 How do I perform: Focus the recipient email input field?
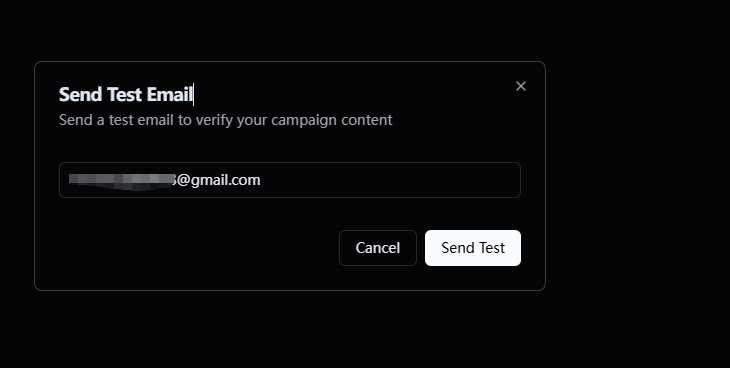pyautogui.click(x=290, y=180)
